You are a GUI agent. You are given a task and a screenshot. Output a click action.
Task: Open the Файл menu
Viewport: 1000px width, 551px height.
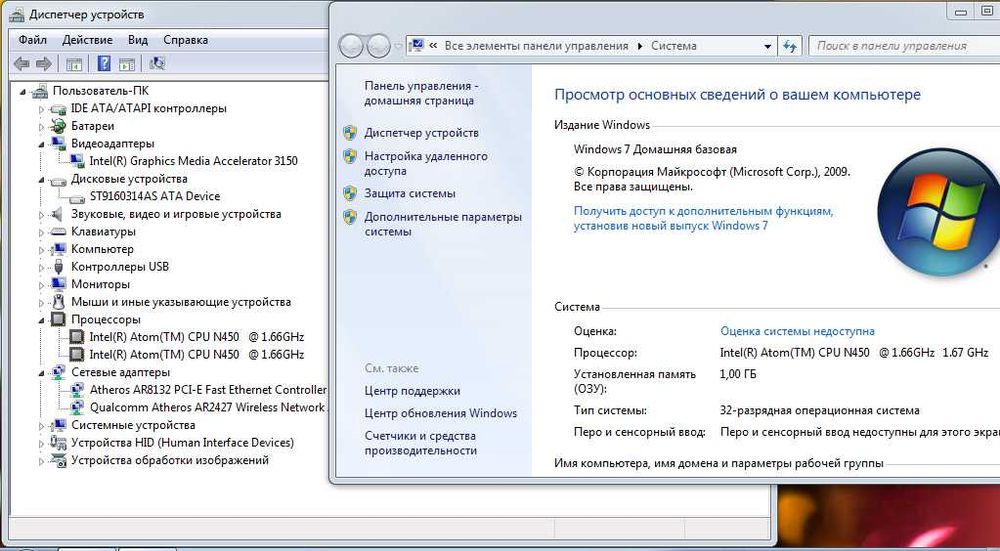coord(33,40)
